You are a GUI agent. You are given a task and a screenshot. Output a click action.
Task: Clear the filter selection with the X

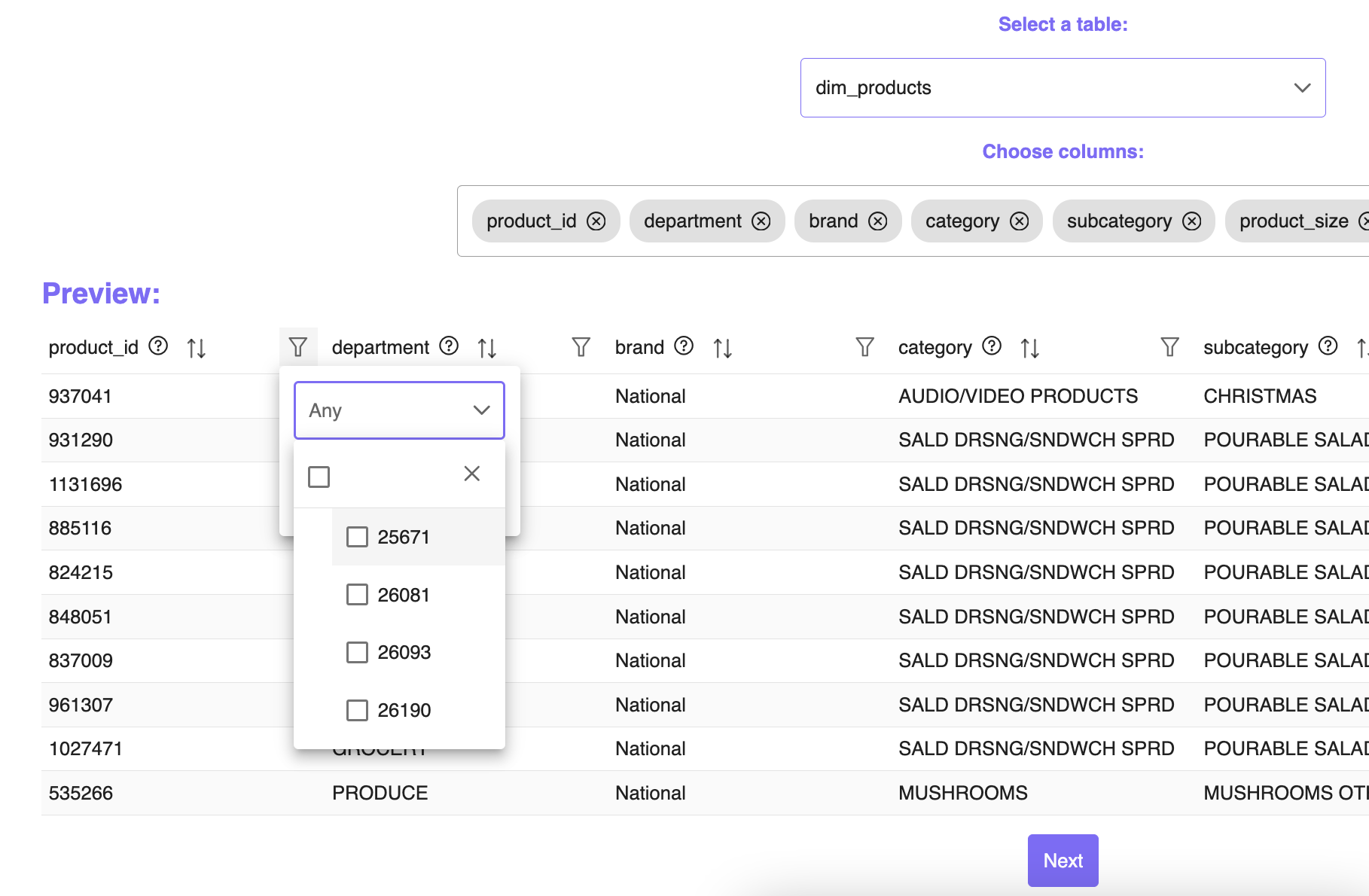click(x=472, y=474)
